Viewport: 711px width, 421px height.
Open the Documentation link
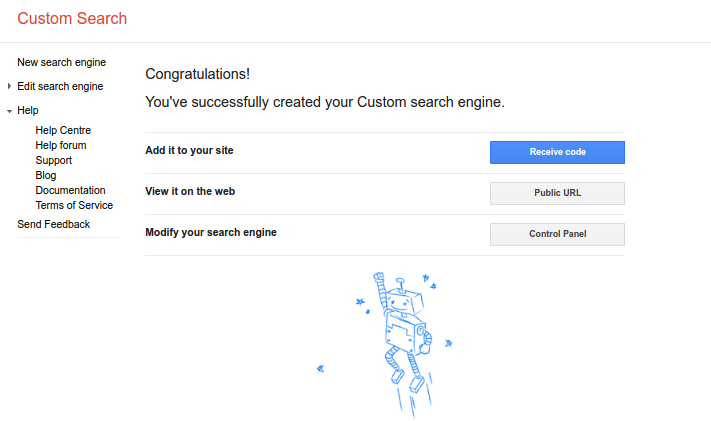(x=70, y=190)
